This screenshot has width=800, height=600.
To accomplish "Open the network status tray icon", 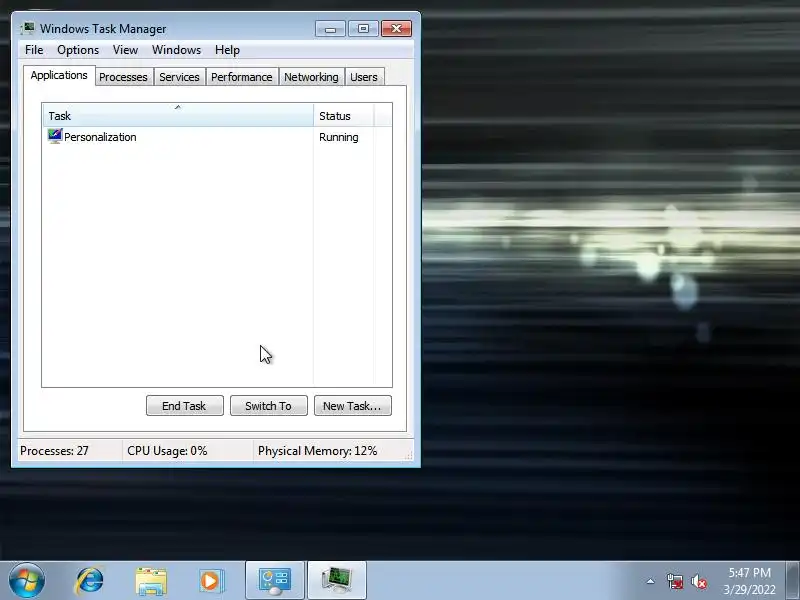I will tap(674, 581).
